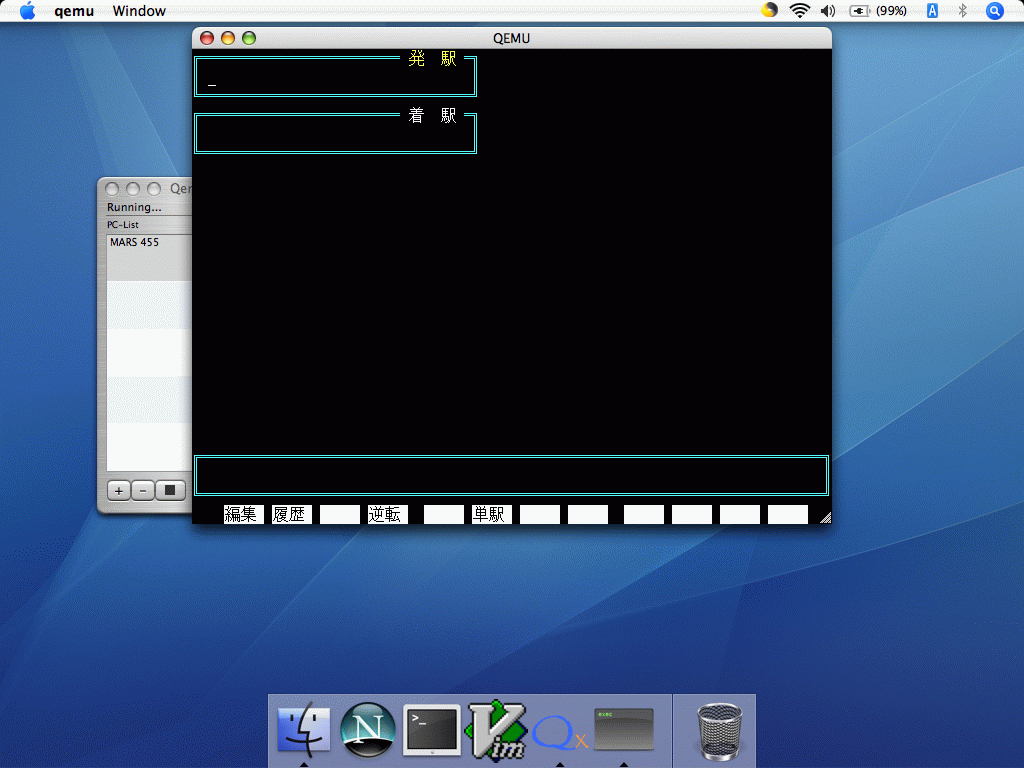Screen dimensions: 1024x768
Task: Click the add (+) button in Q window
Action: (x=119, y=490)
